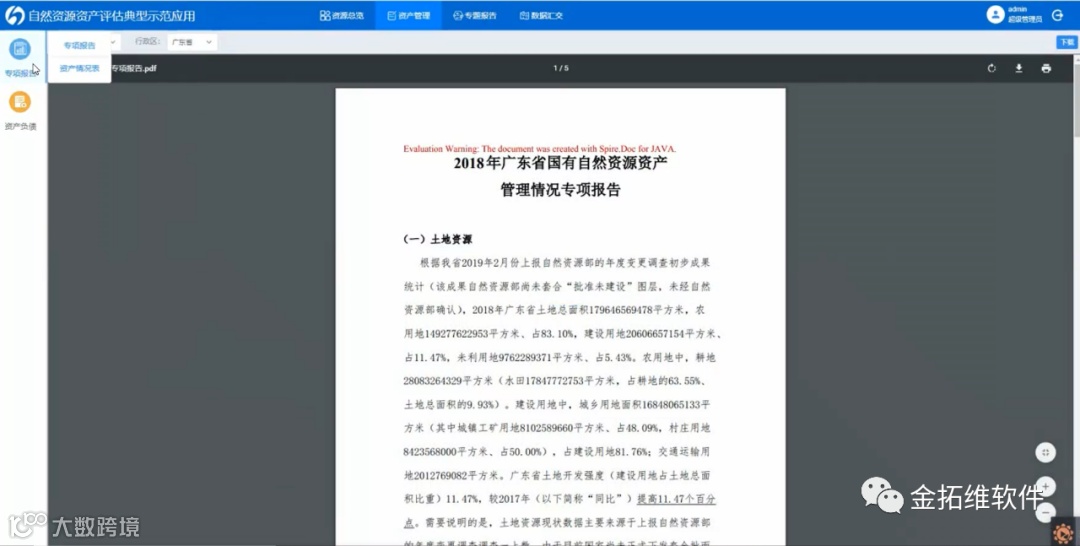Image resolution: width=1080 pixels, height=546 pixels.
Task: Select the 专项报告 sidebar icon
Action: 20,49
